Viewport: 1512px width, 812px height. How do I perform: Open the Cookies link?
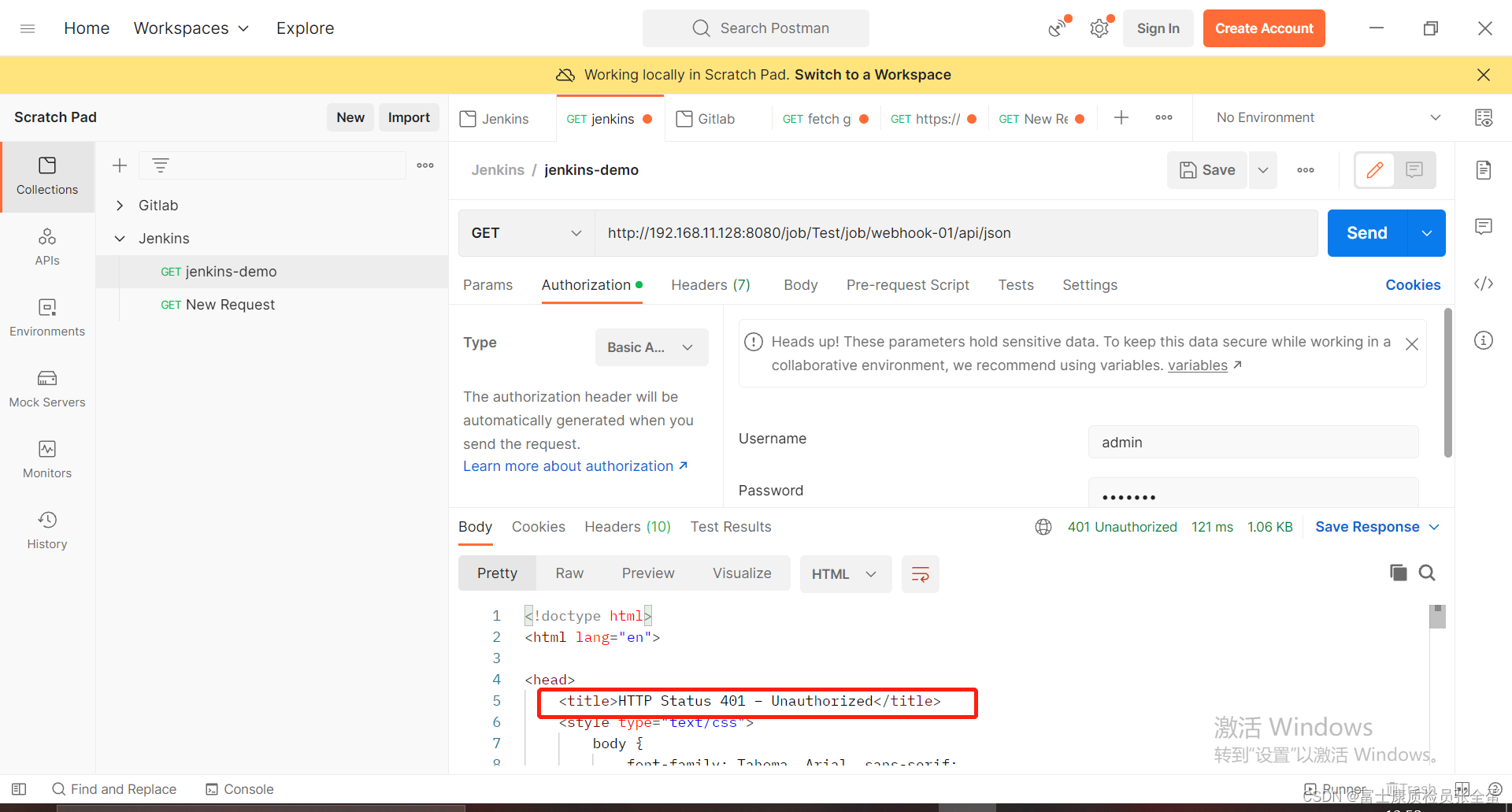click(x=1413, y=285)
